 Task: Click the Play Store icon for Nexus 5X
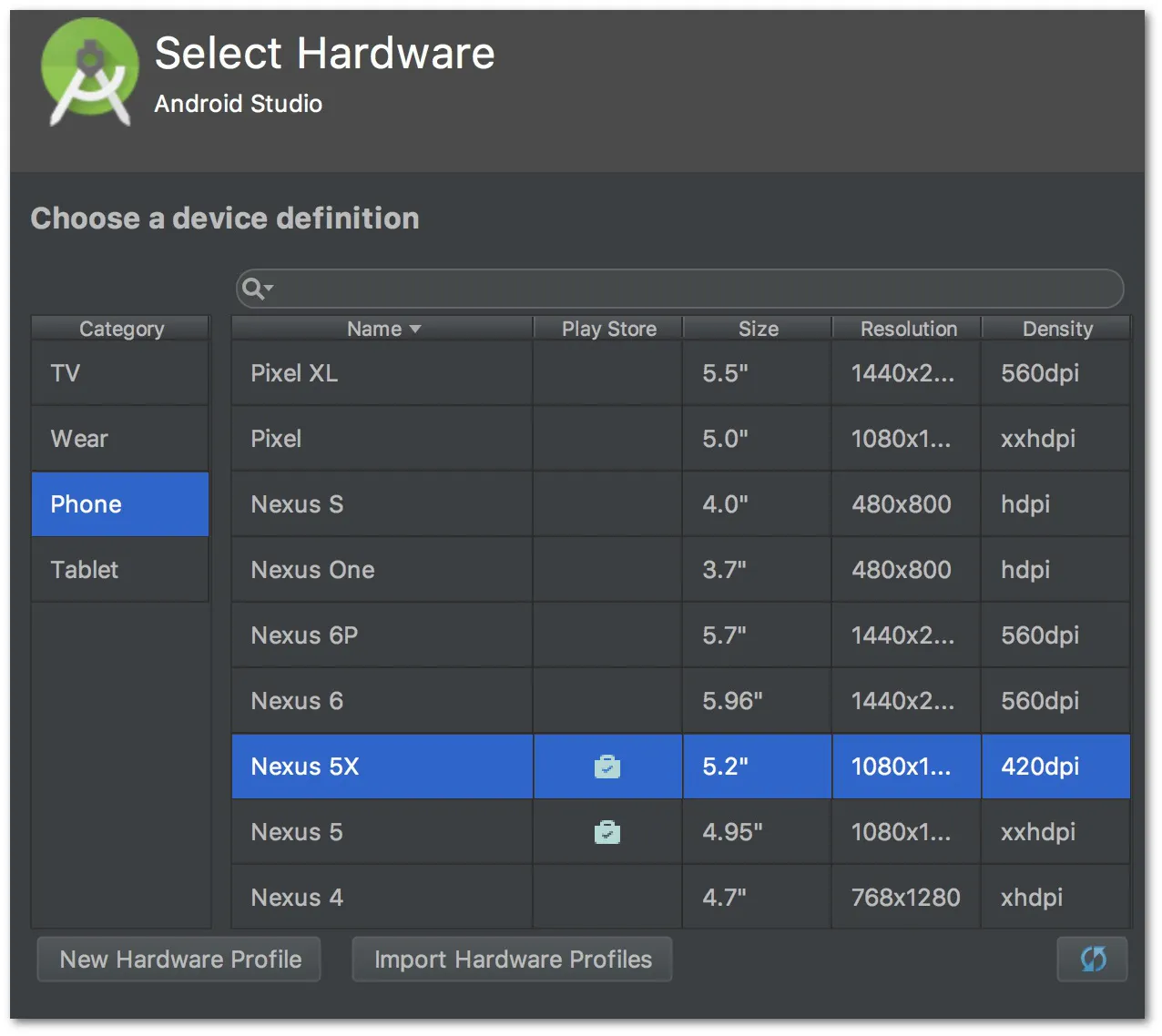[x=607, y=767]
